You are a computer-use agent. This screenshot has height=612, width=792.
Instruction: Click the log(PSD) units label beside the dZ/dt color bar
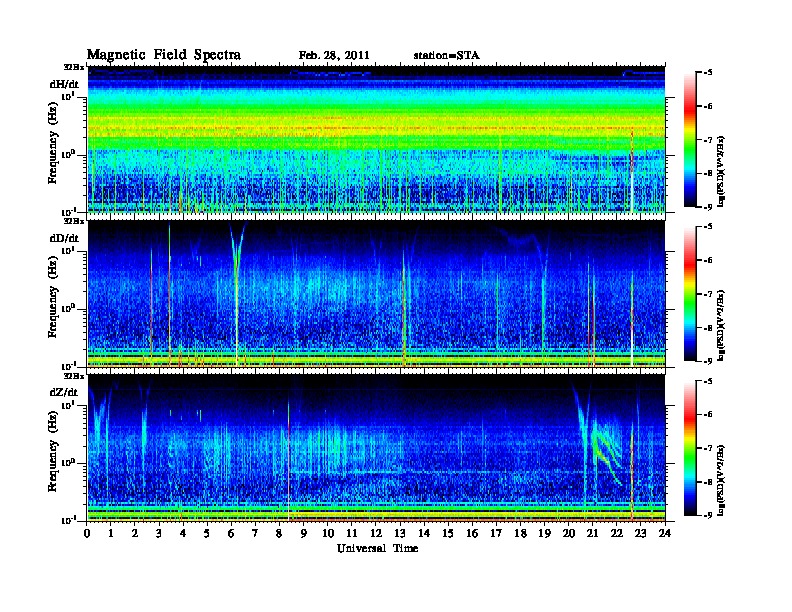[722, 480]
